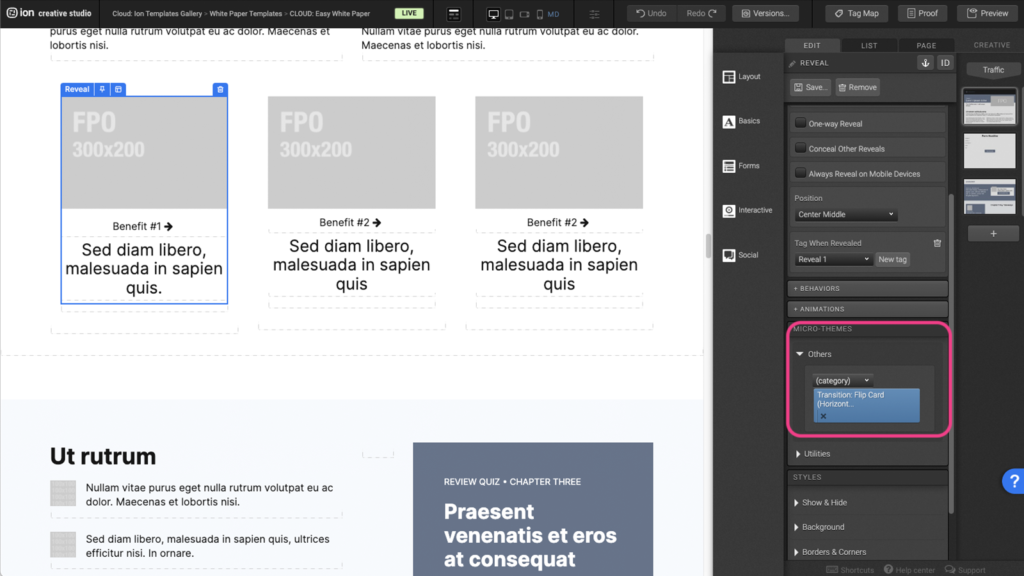Viewport: 1024px width, 576px height.
Task: Click the anchor icon in Reveal header
Action: point(925,63)
